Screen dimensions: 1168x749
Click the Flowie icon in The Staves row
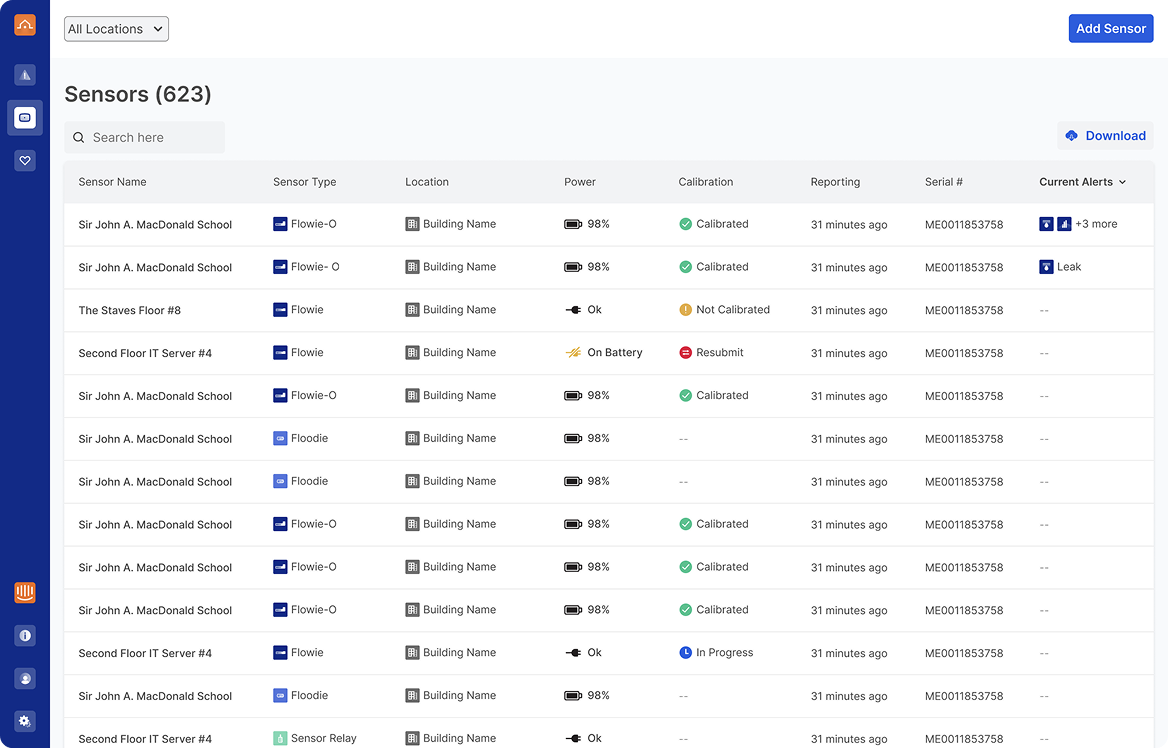[x=280, y=310]
